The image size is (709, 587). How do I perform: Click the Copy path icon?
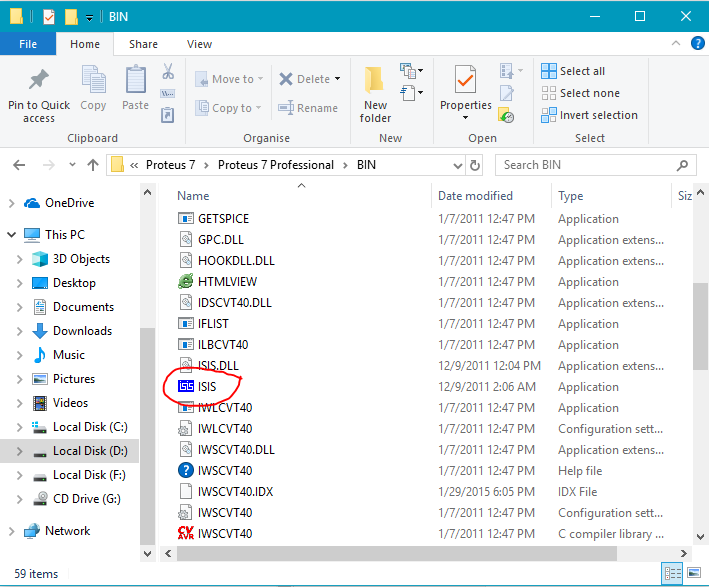coord(168,94)
